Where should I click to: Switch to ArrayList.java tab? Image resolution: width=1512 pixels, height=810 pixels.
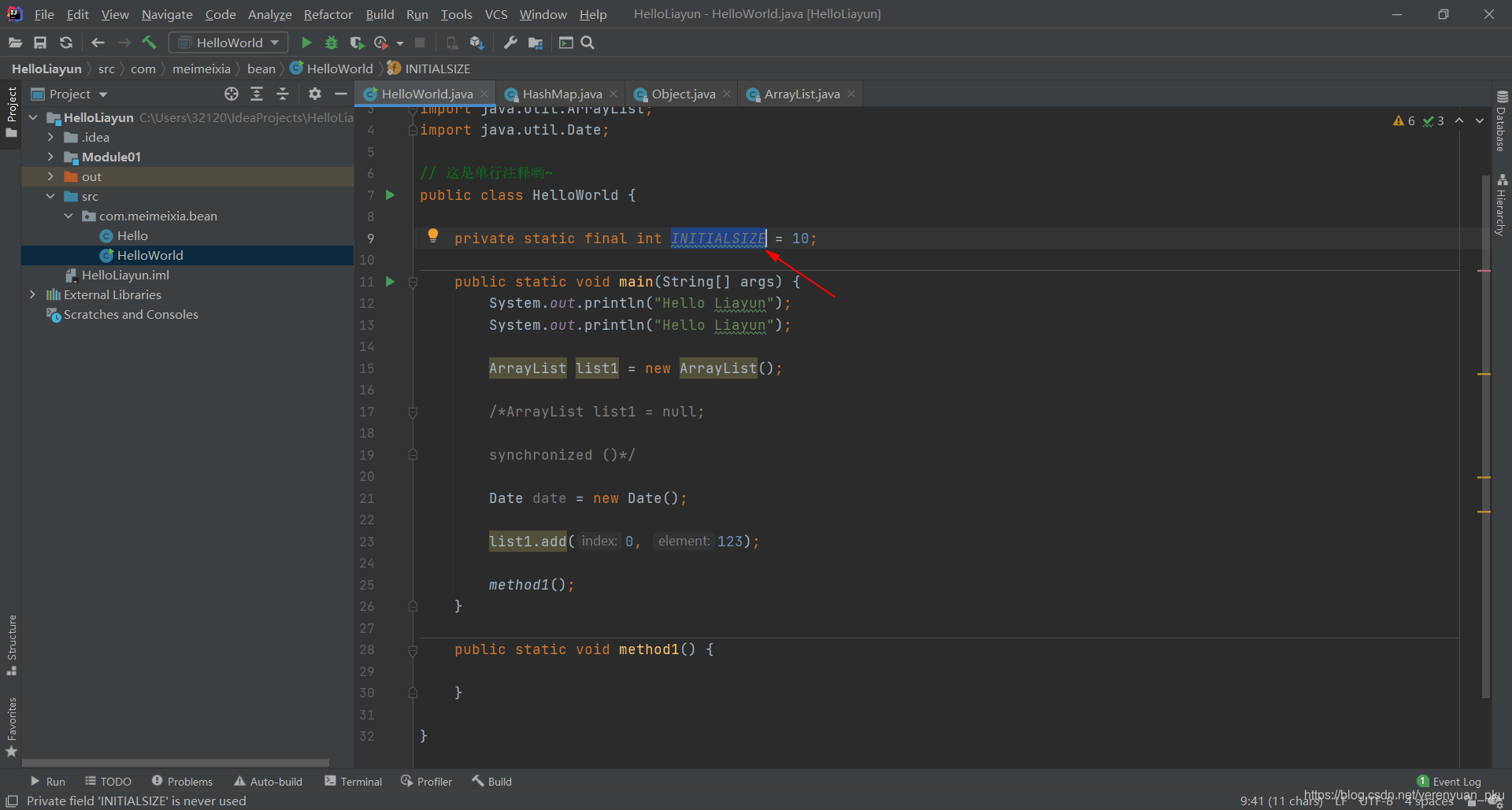[801, 94]
